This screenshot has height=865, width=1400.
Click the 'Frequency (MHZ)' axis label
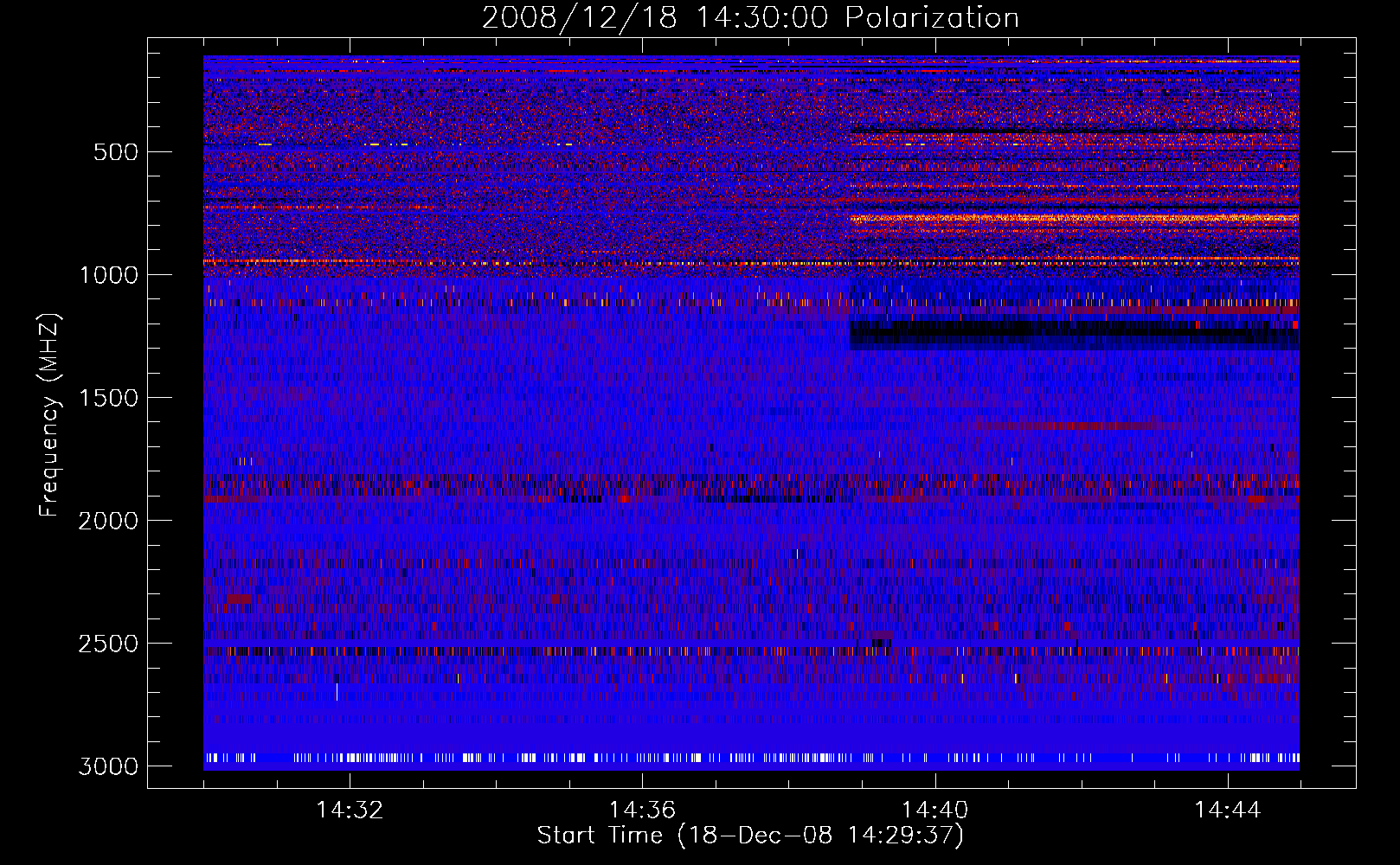click(50, 415)
